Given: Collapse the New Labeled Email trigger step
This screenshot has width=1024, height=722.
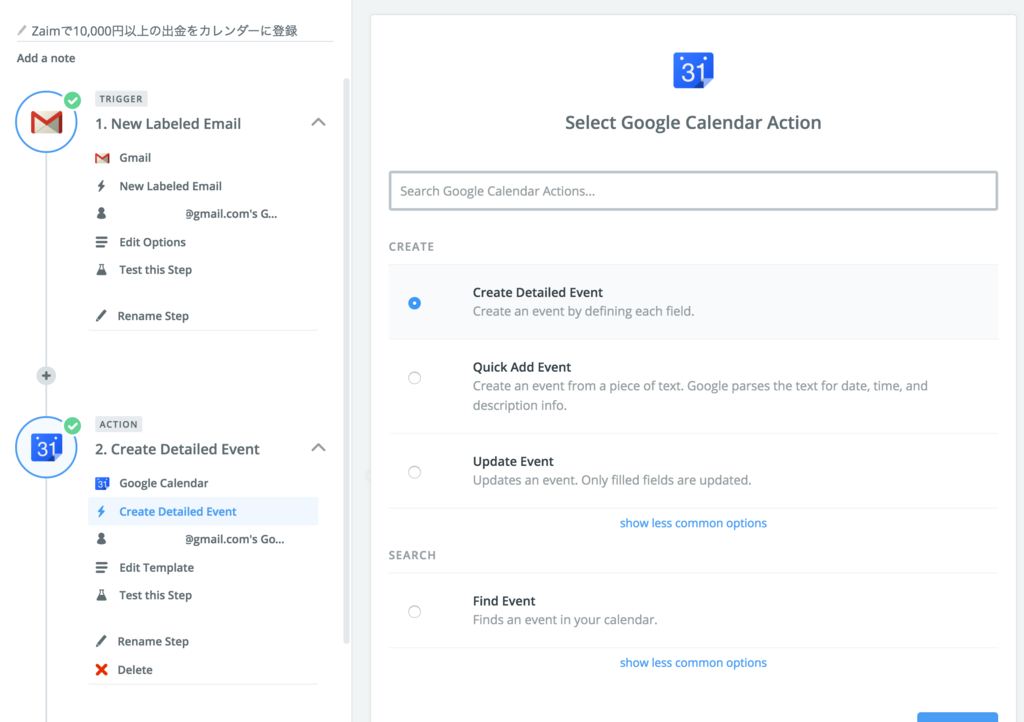Looking at the screenshot, I should pyautogui.click(x=318, y=122).
